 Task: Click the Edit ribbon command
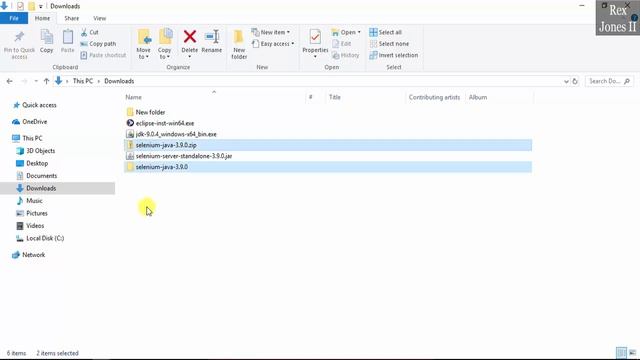coord(342,44)
